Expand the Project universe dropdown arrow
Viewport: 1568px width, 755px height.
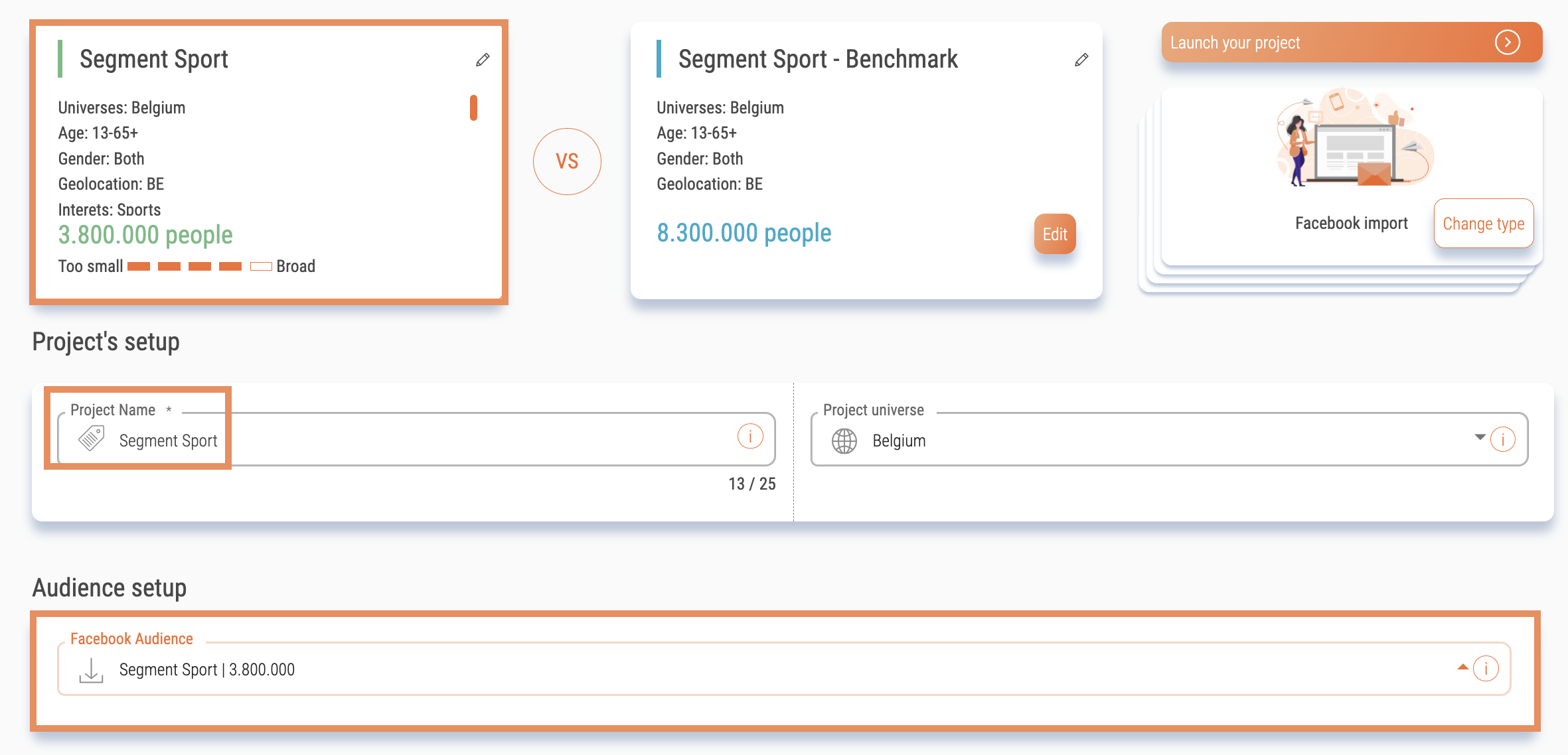(x=1480, y=437)
